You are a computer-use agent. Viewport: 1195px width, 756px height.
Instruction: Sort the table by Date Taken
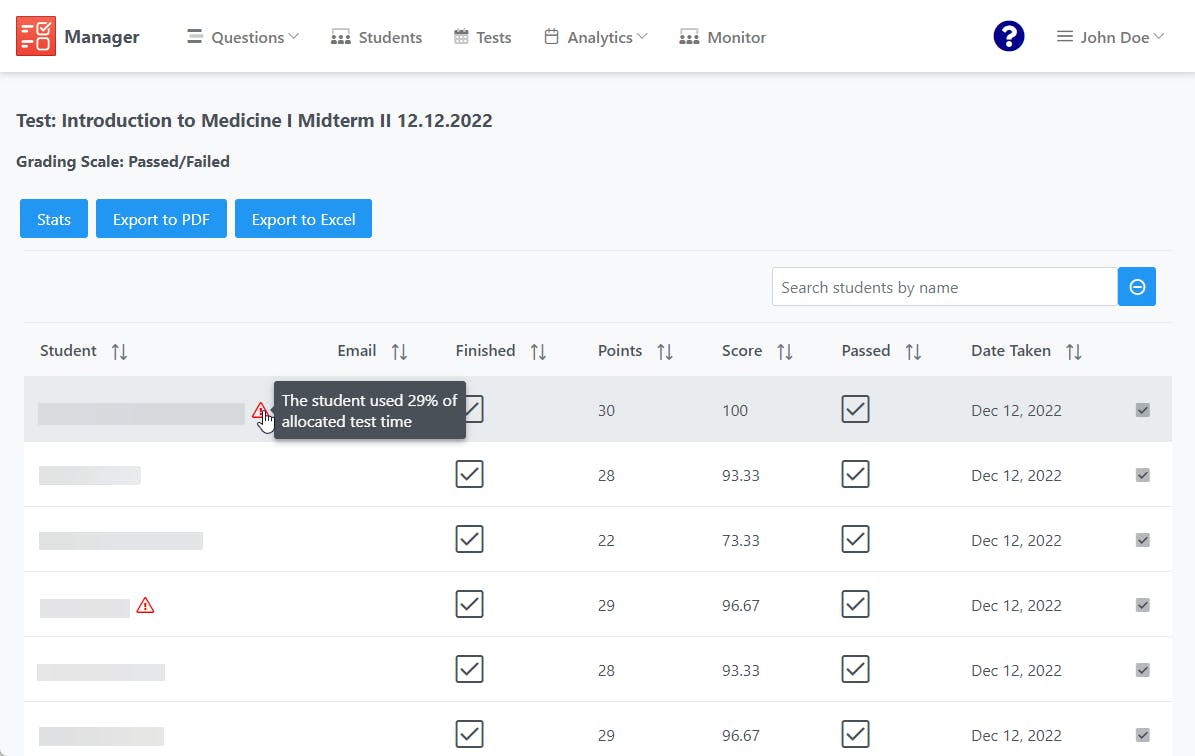[1074, 351]
